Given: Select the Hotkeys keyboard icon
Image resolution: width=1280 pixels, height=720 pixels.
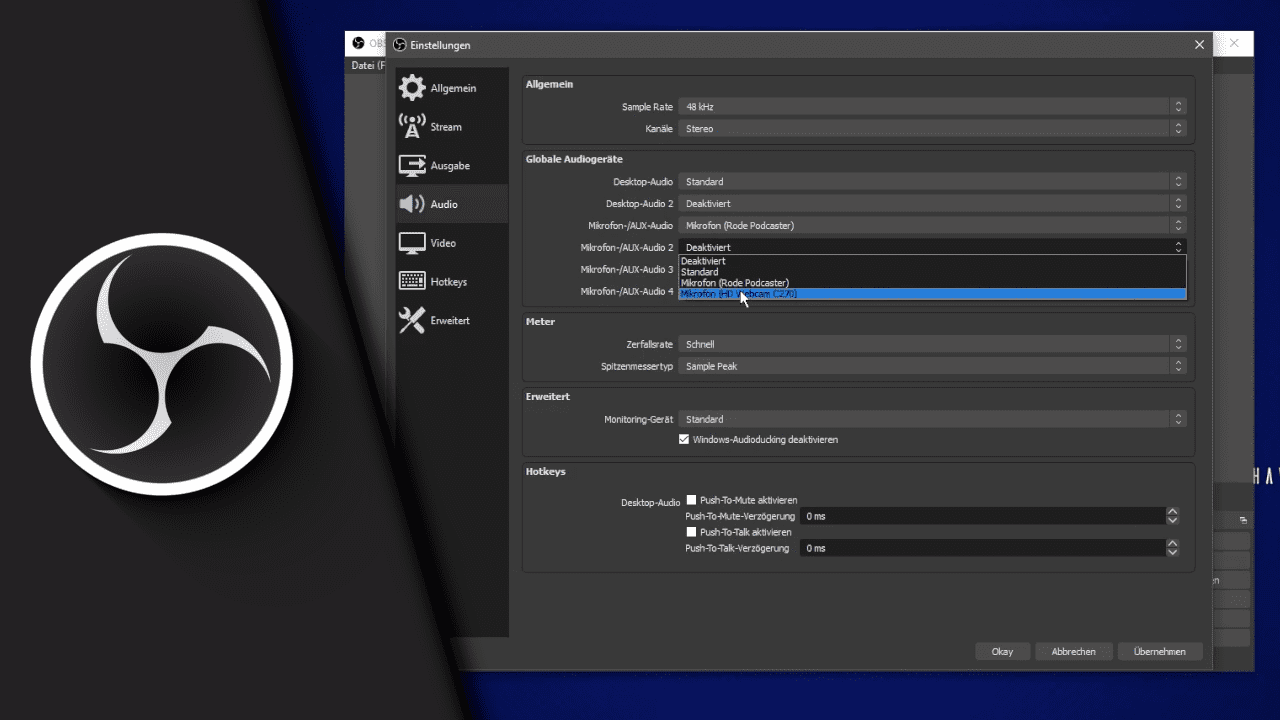Looking at the screenshot, I should [x=412, y=282].
